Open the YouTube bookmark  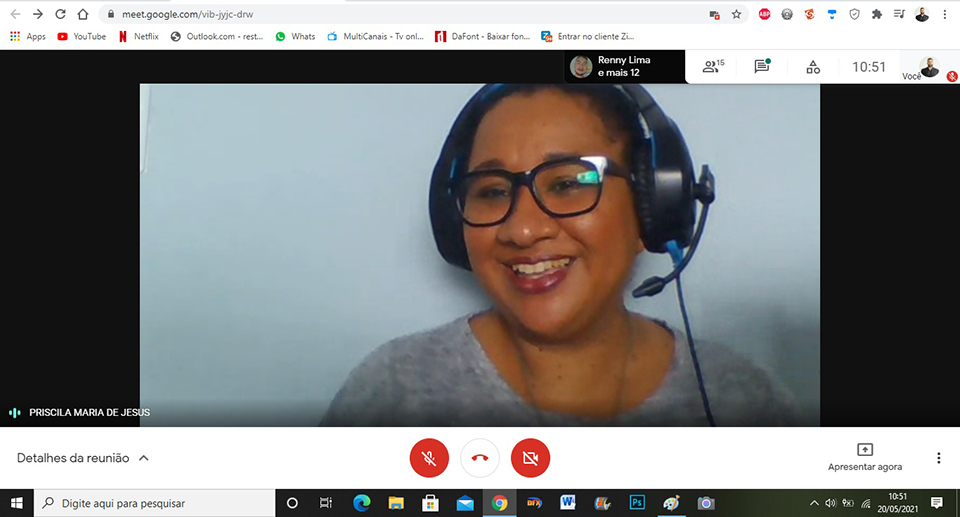[x=81, y=37]
